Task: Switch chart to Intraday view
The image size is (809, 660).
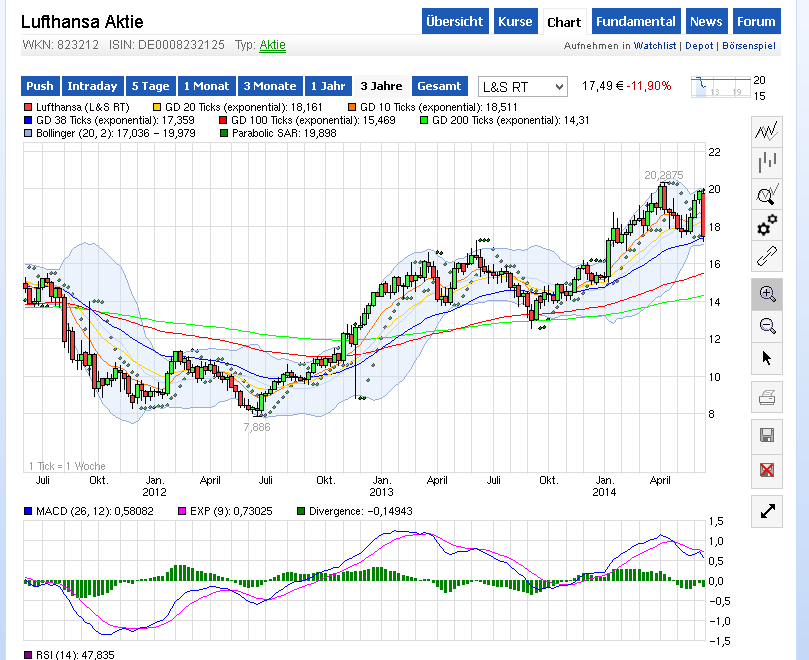Action: pos(94,87)
